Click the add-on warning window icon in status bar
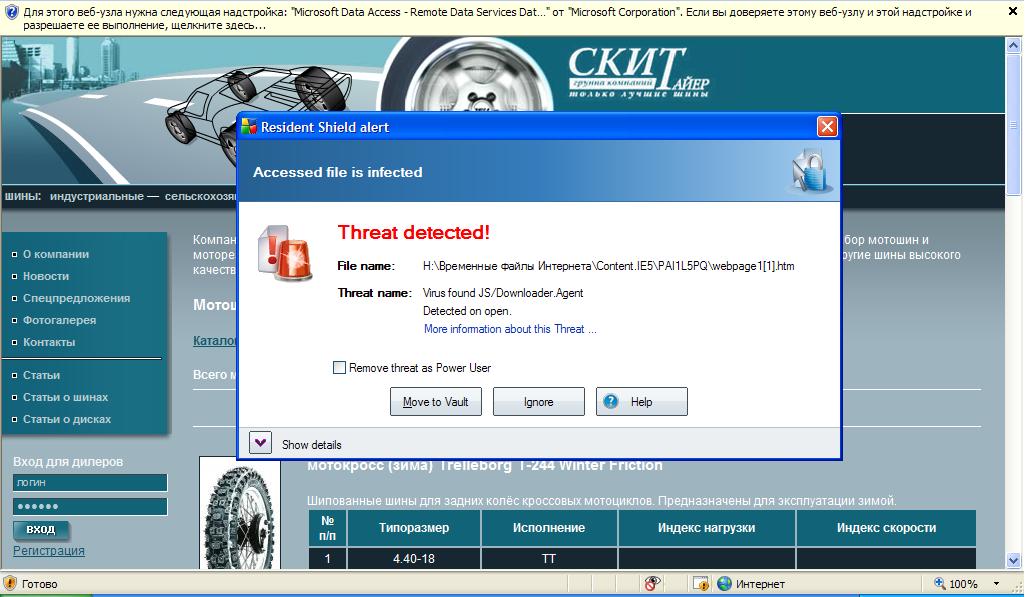 pyautogui.click(x=700, y=583)
